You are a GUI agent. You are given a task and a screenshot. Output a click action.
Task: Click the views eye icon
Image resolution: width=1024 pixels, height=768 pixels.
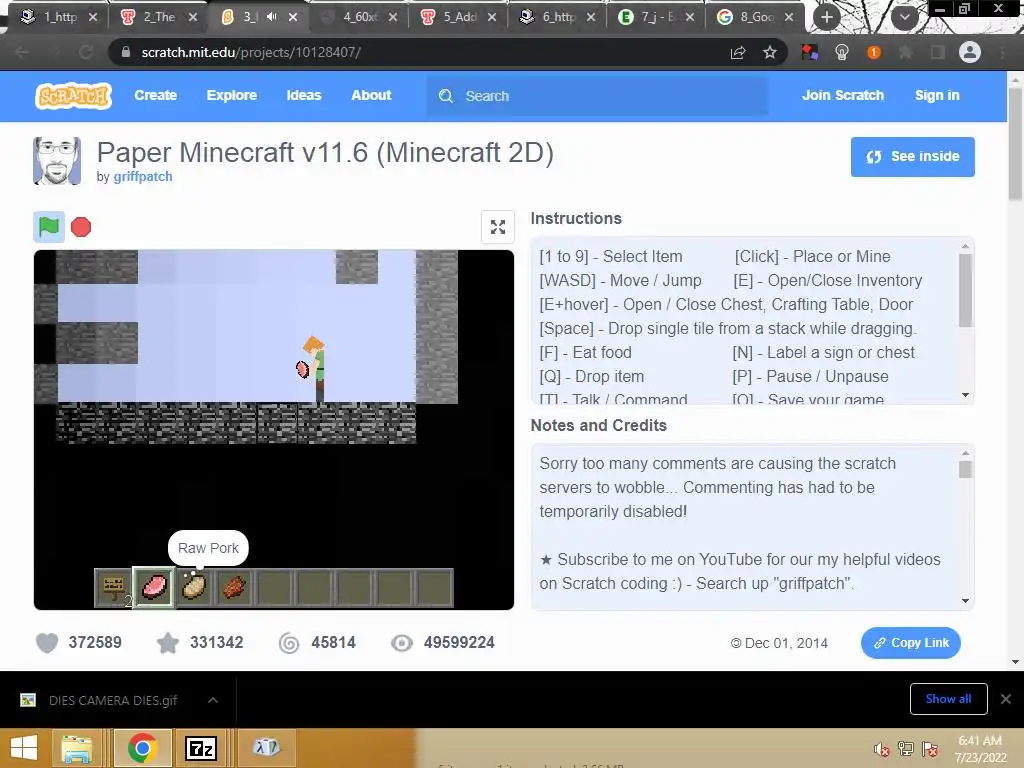tap(402, 643)
